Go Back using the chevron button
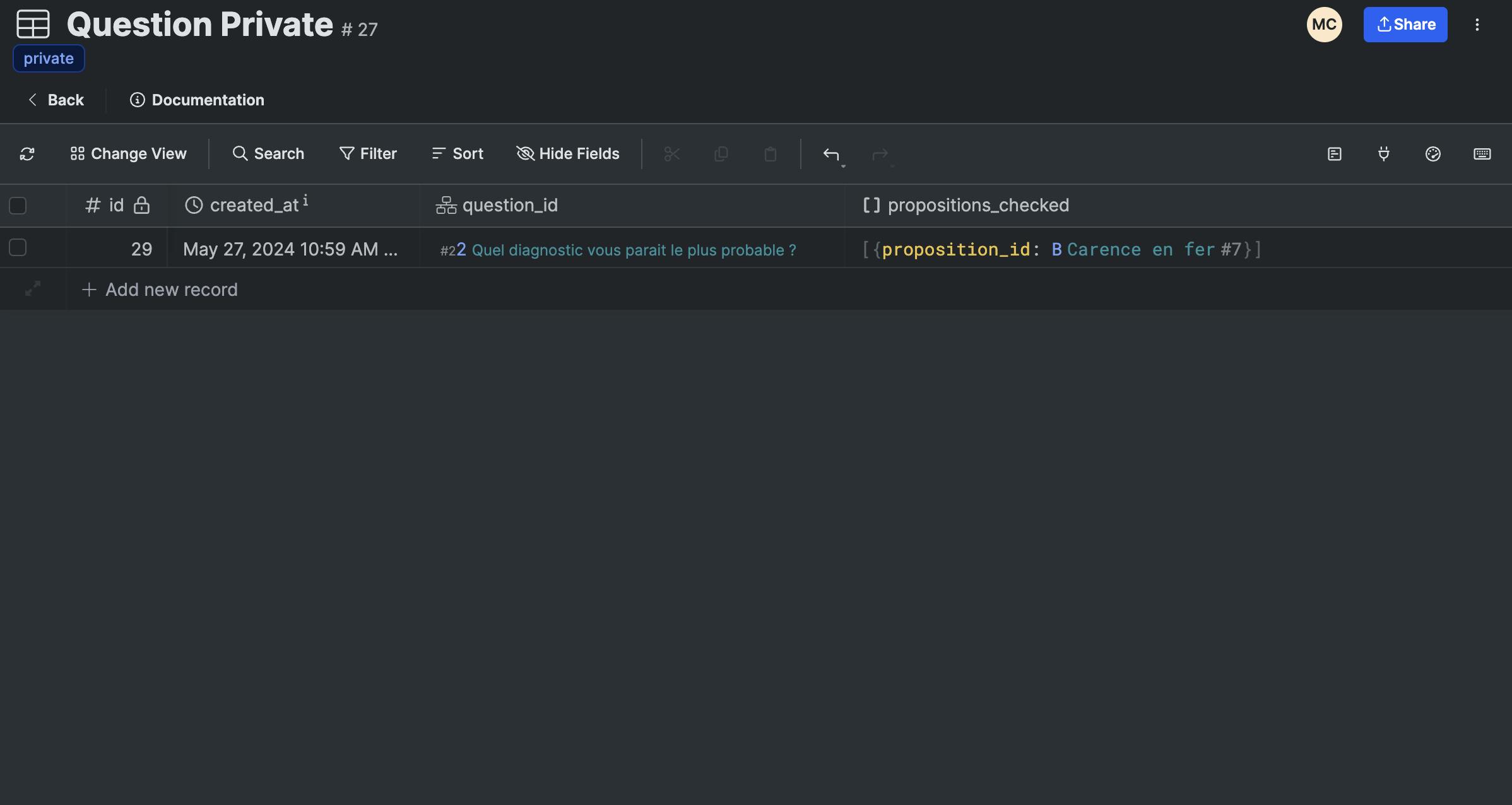 (56, 100)
